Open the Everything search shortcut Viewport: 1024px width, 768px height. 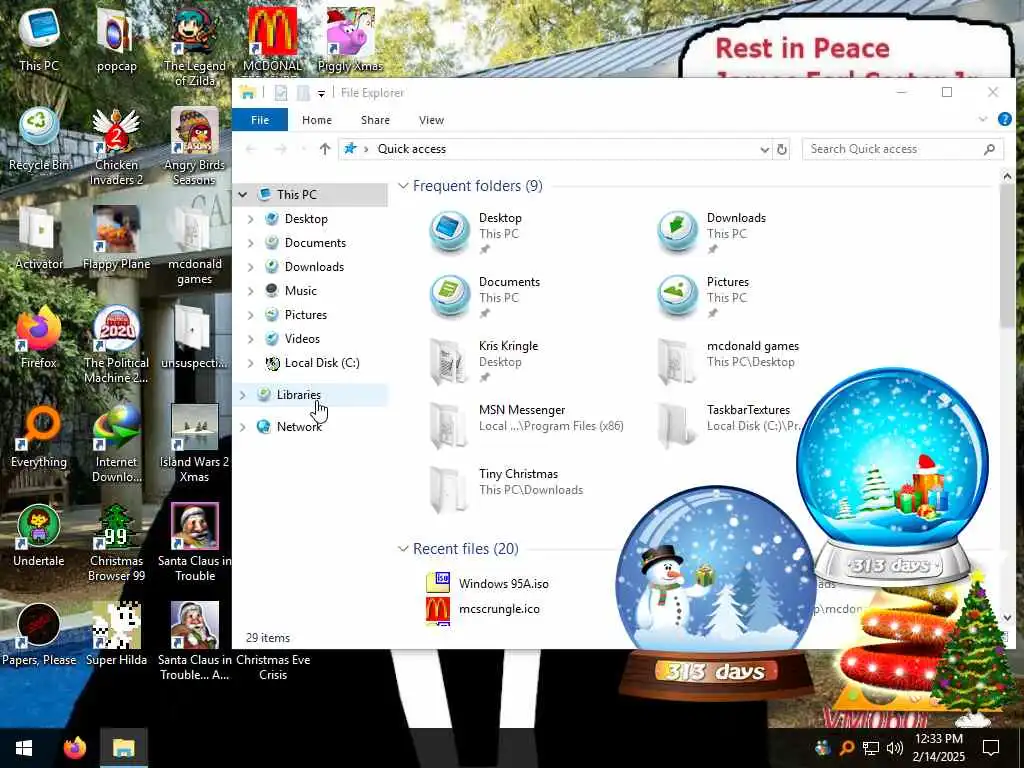[x=39, y=437]
